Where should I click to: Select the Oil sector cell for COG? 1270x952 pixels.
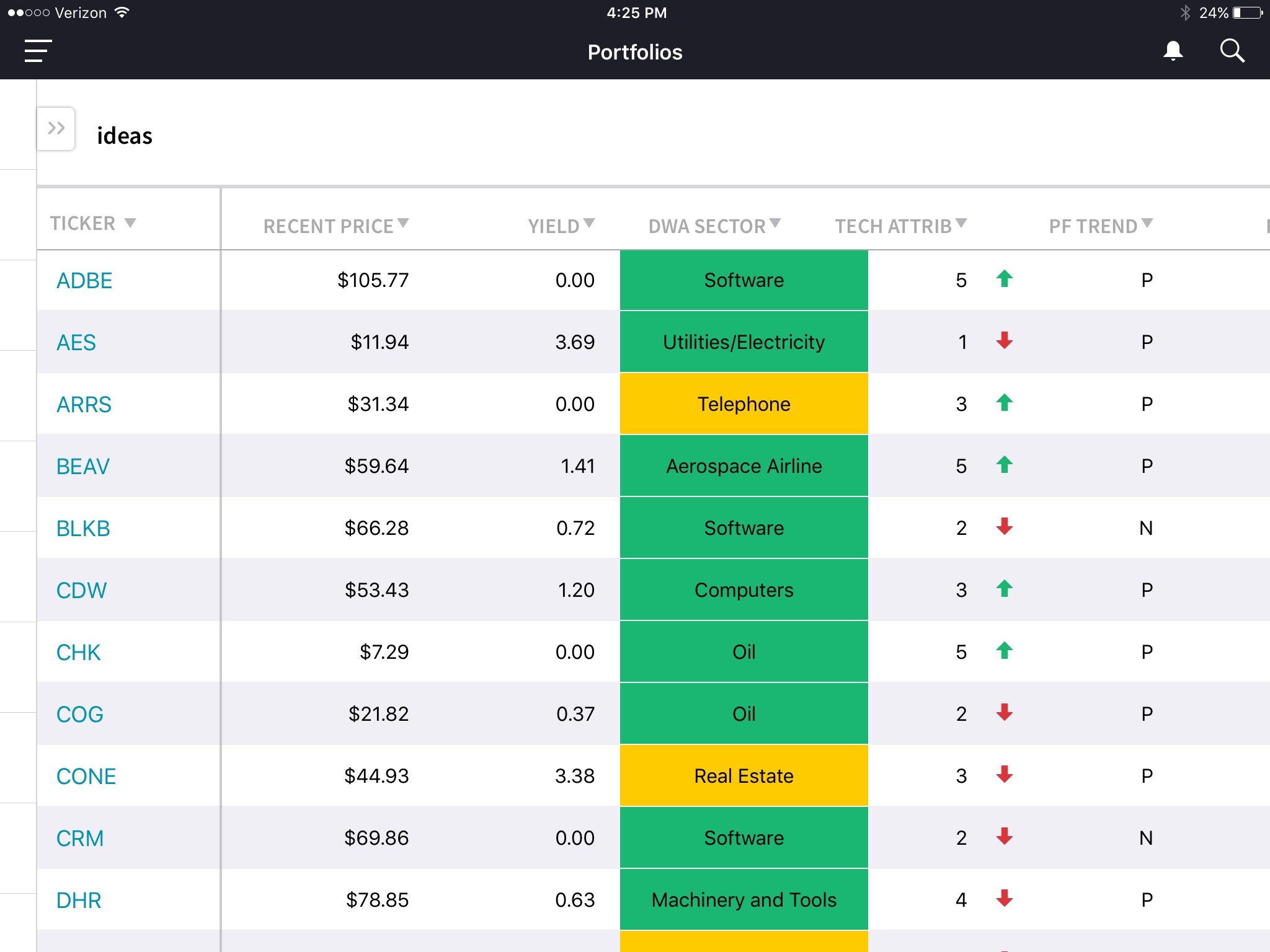point(744,714)
